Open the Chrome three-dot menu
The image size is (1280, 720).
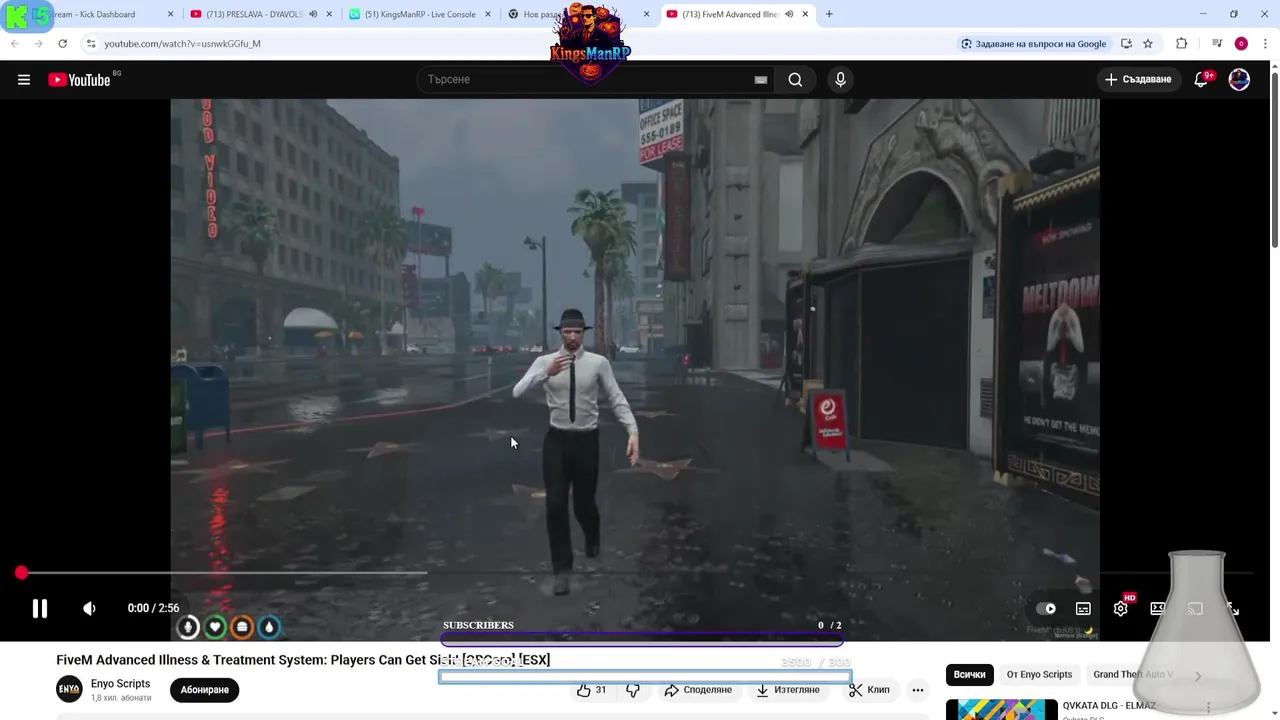(1266, 44)
